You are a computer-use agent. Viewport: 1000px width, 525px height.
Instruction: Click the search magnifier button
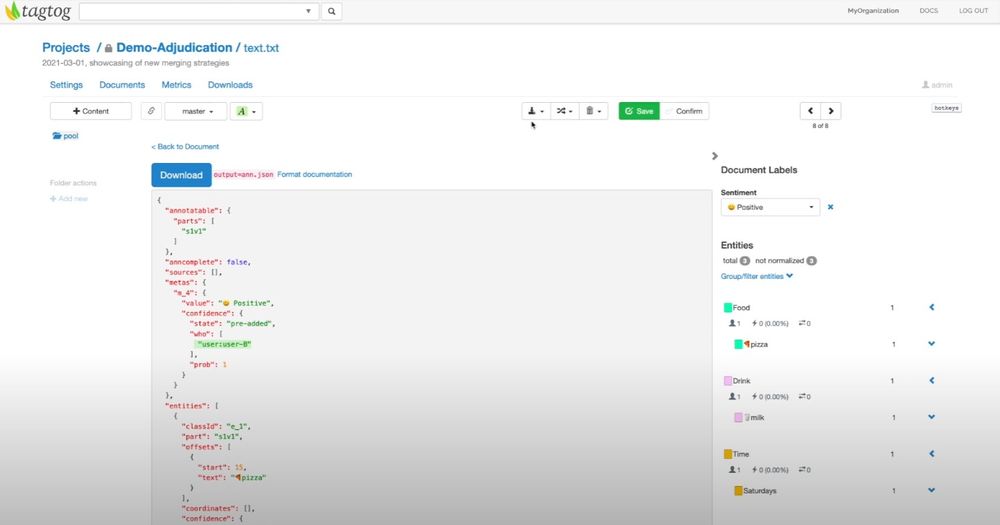pos(331,11)
